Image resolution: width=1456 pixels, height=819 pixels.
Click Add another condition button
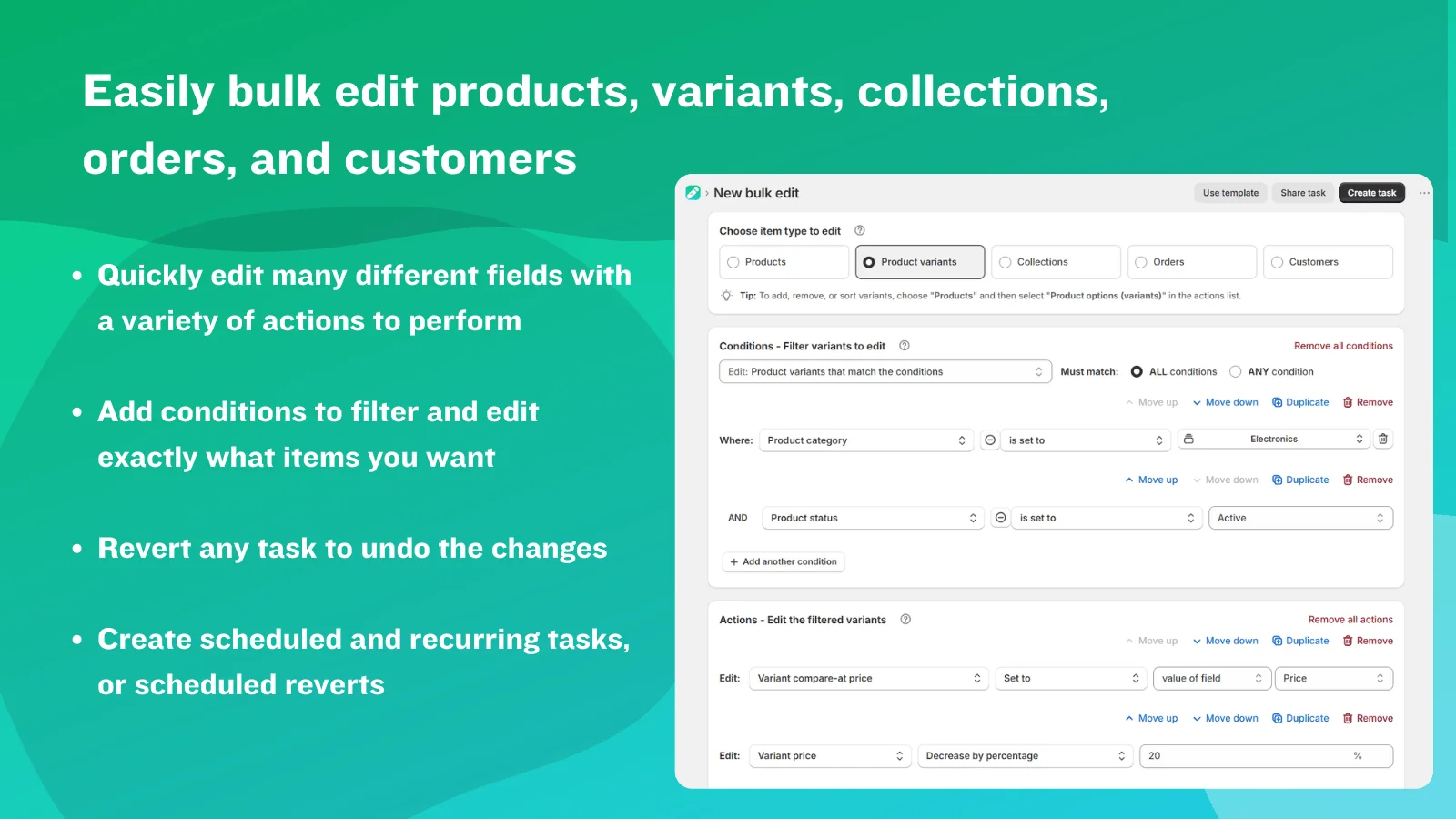pos(784,562)
